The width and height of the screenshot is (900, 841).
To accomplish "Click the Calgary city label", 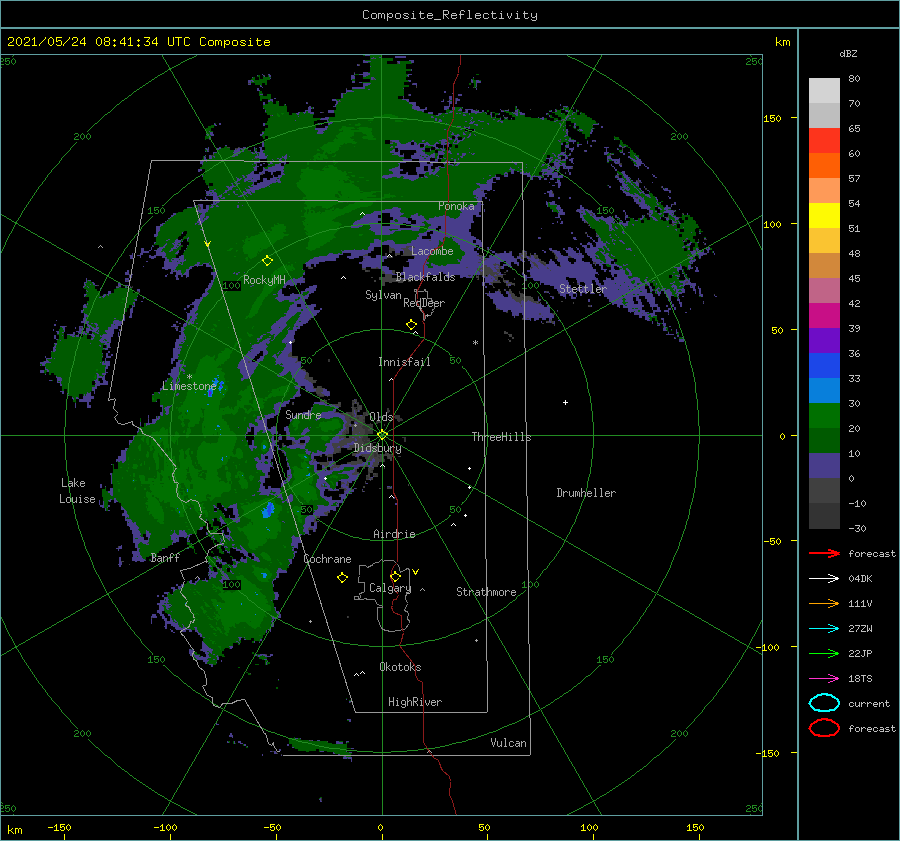I will click(390, 588).
